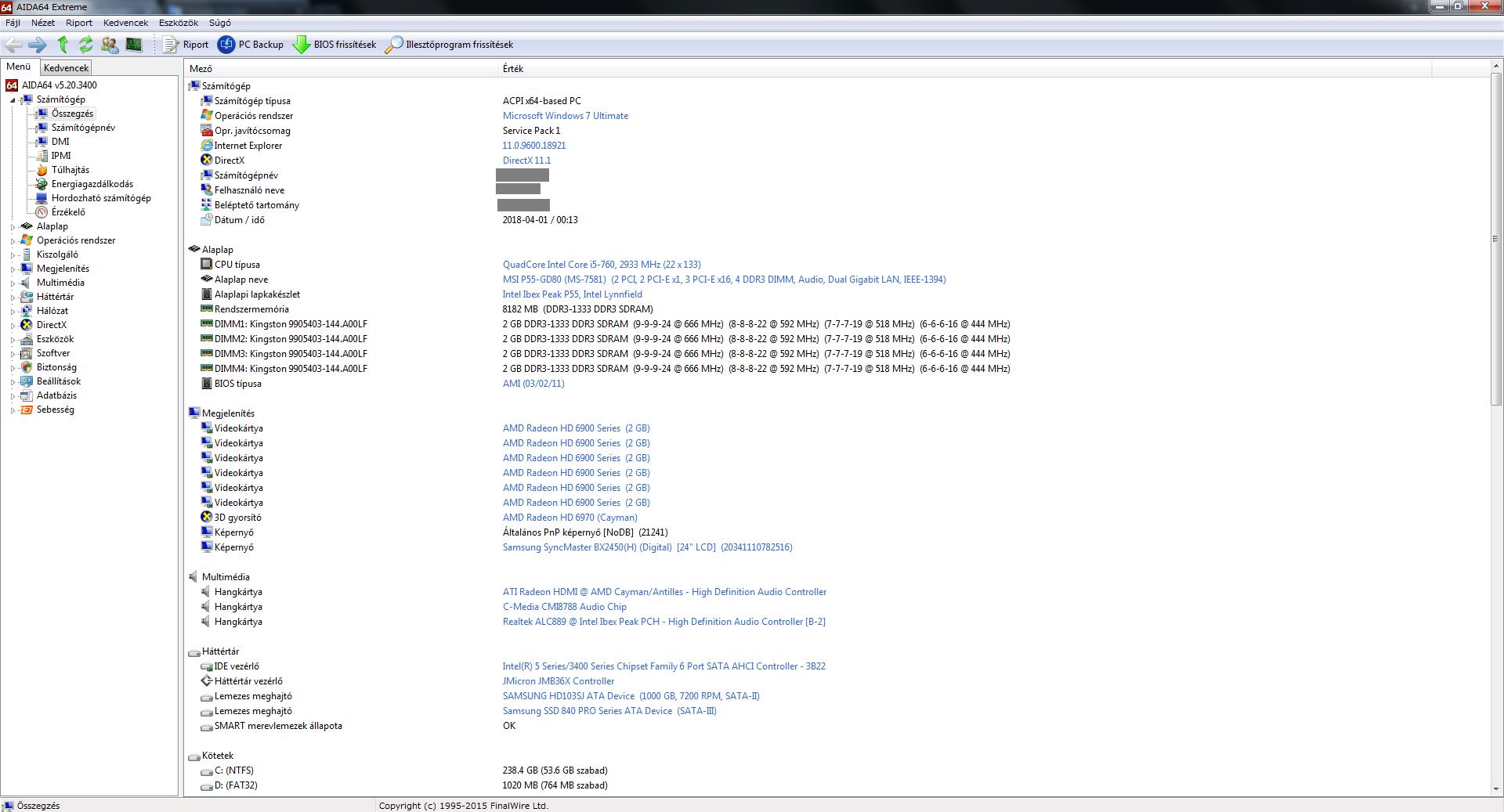Open the AMI (03/02/11) BIOS link

533,384
